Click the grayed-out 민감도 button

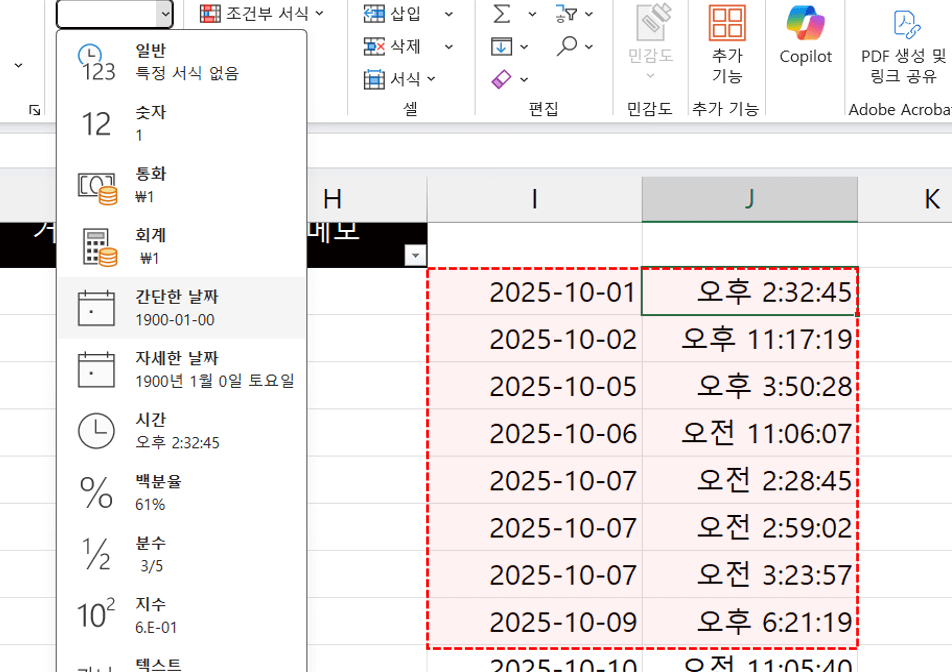point(649,40)
